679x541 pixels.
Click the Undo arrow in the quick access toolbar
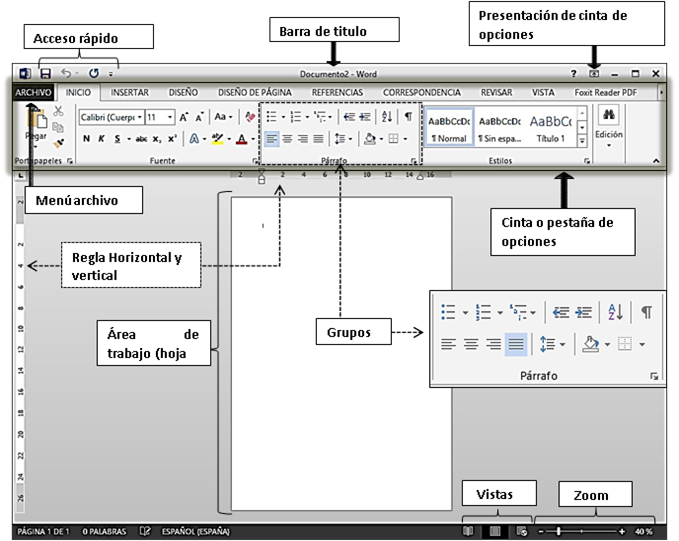[x=66, y=73]
